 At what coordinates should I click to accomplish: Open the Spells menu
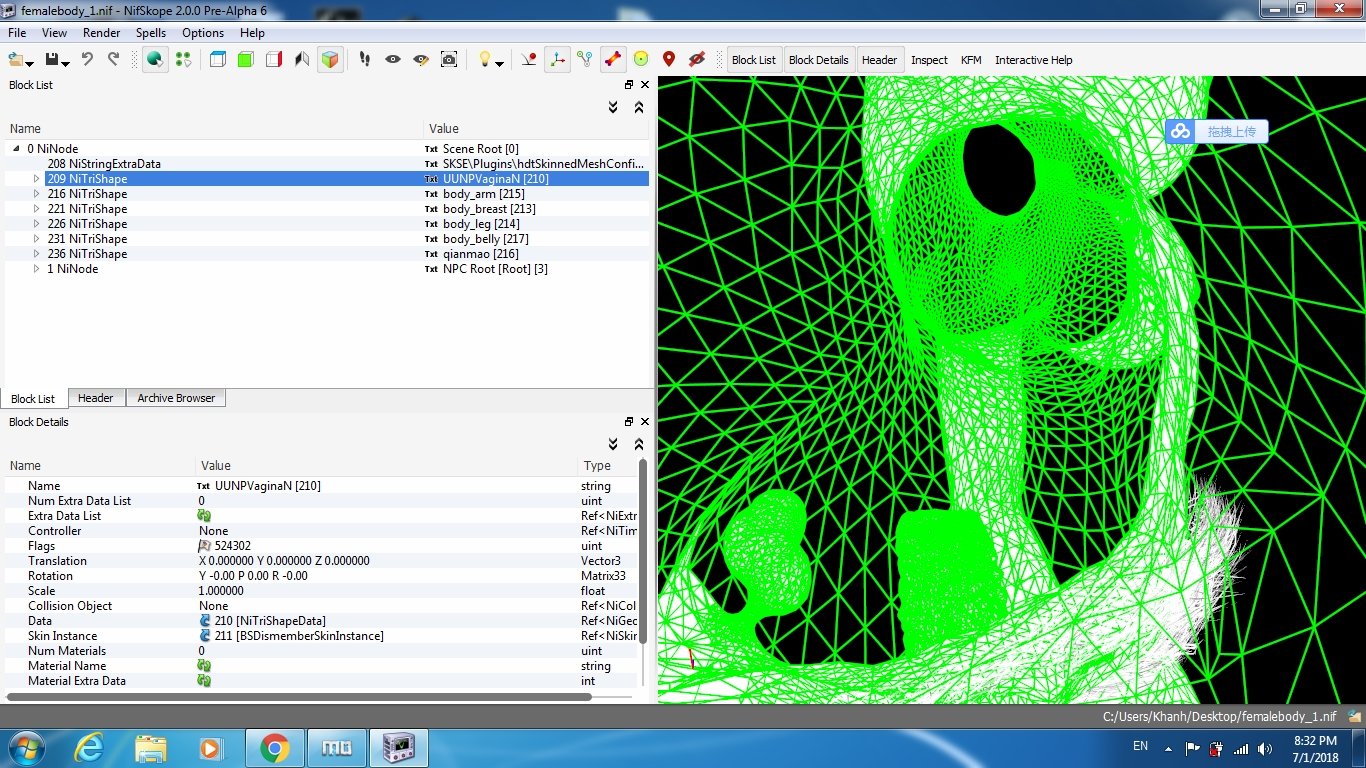(151, 33)
